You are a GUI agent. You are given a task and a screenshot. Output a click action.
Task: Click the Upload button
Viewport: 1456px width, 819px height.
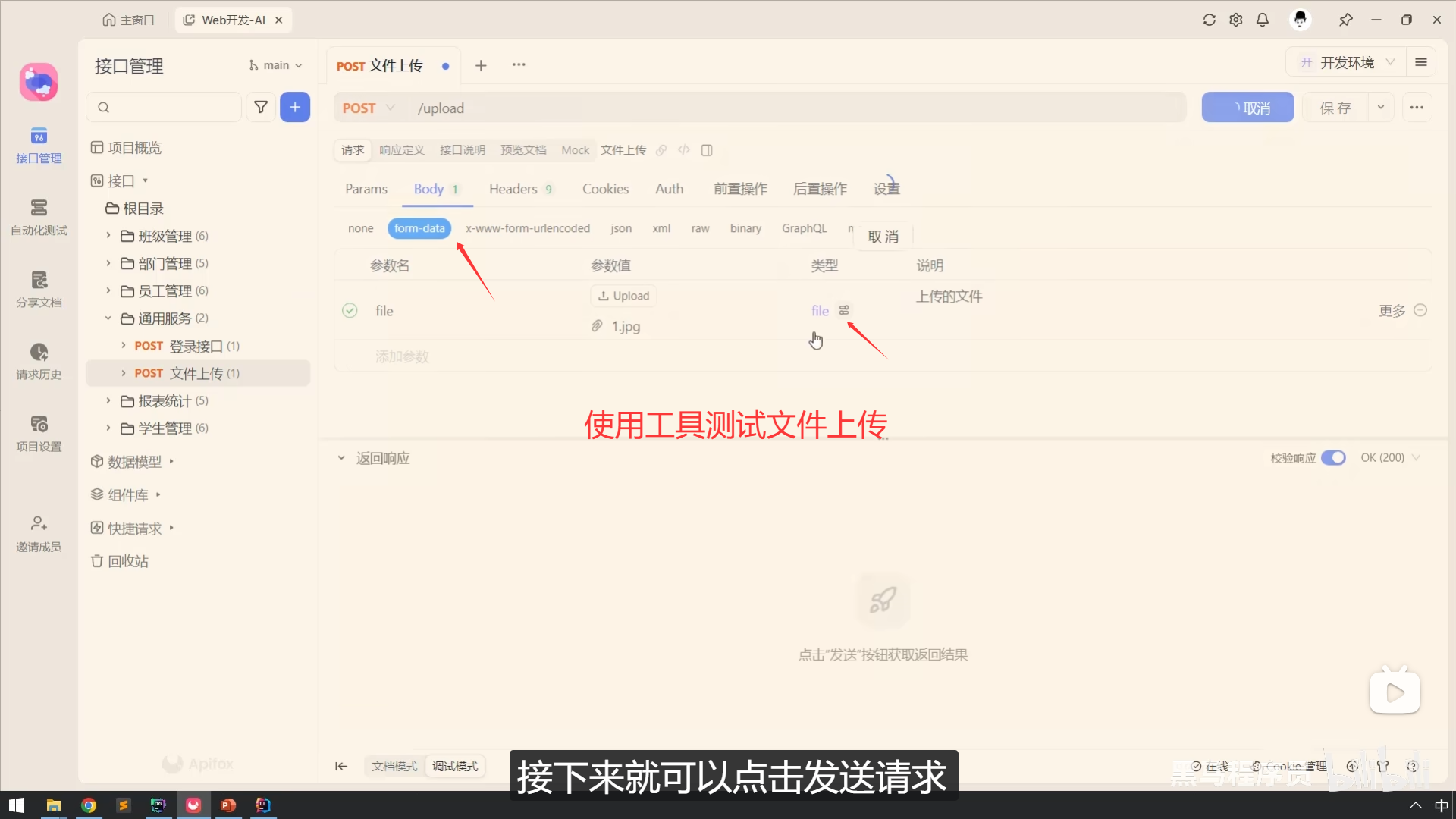point(623,296)
